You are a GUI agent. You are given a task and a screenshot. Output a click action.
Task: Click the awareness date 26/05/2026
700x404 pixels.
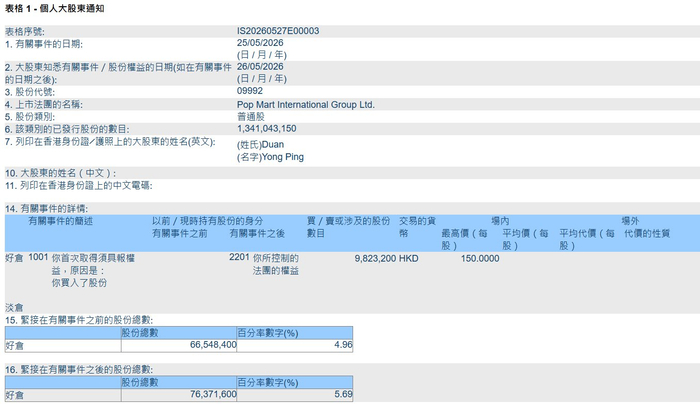(x=260, y=67)
